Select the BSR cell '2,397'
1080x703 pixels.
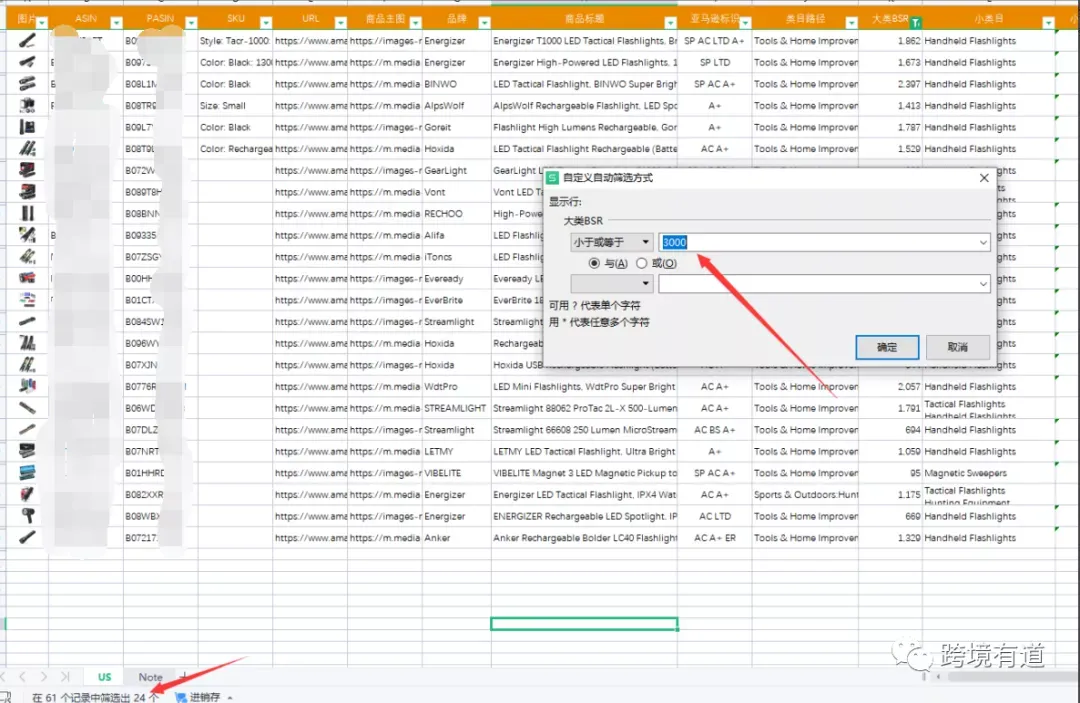[x=890, y=84]
